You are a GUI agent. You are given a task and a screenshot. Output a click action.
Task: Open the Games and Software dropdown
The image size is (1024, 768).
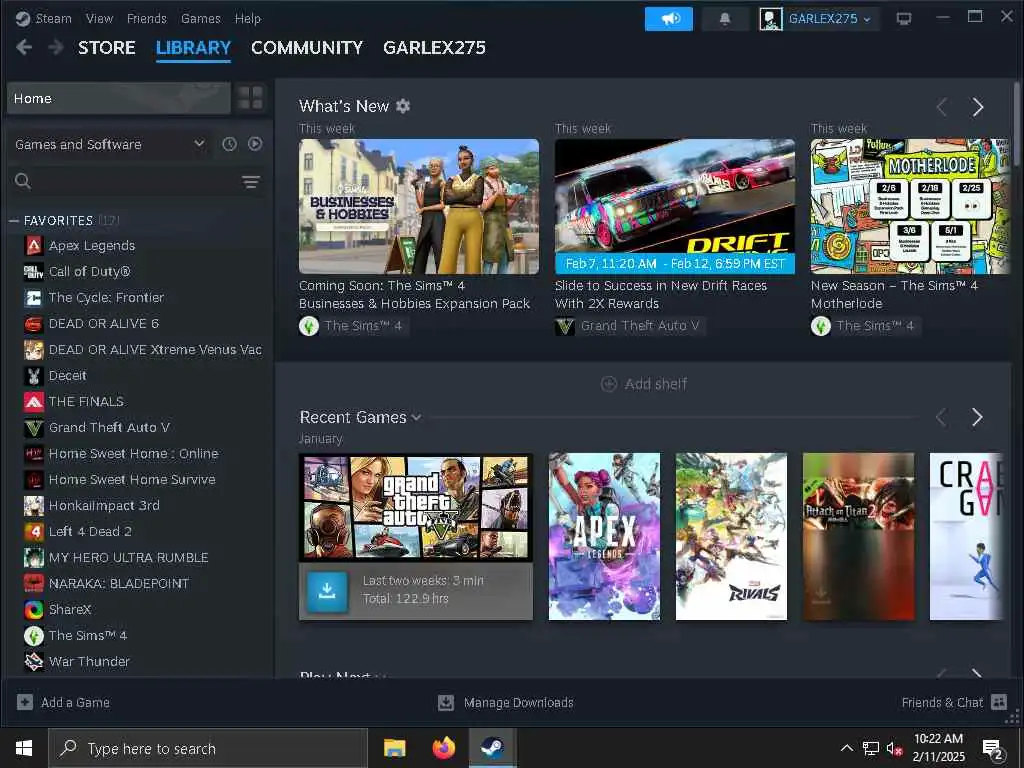tap(109, 144)
